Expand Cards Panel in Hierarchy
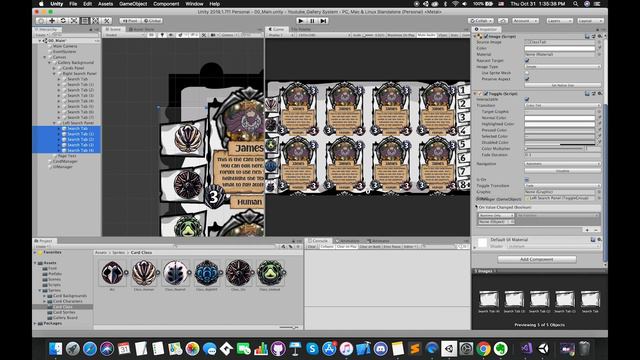This screenshot has width=640, height=360. (x=54, y=68)
